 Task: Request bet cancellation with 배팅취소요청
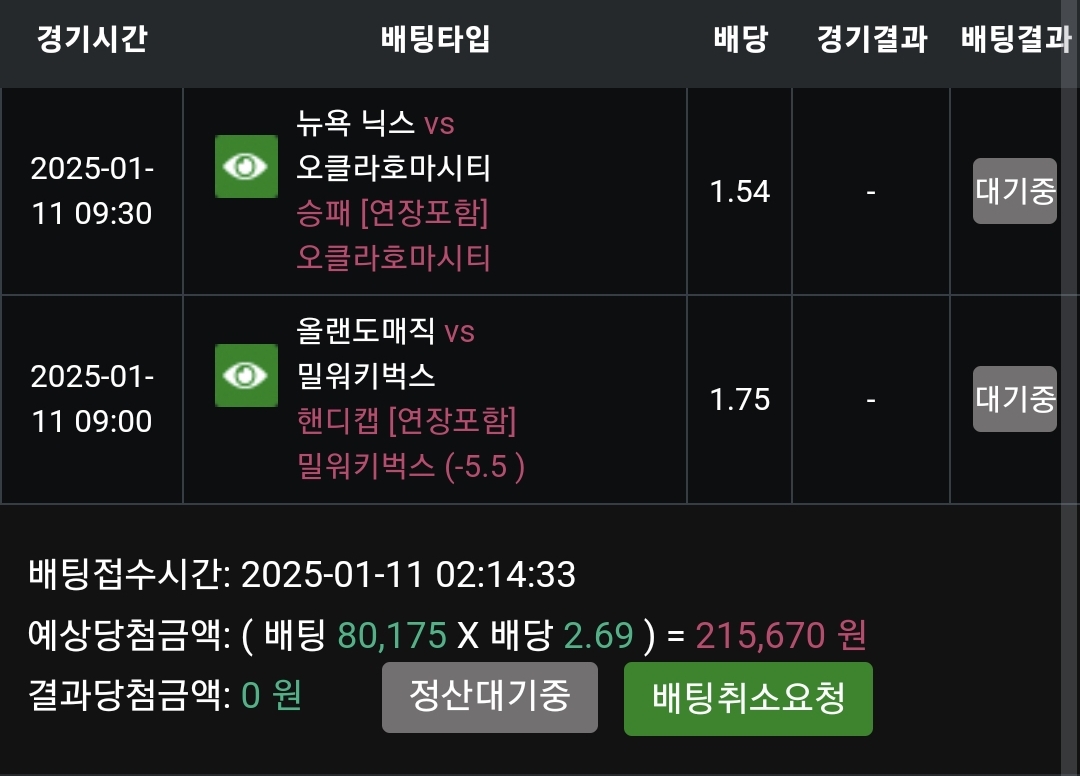748,698
